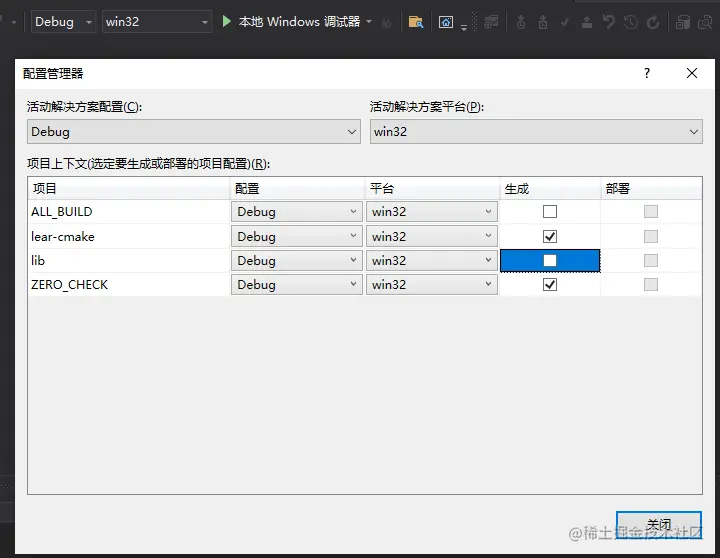
Task: Close the 配置管理器 dialog with X
Action: [692, 73]
